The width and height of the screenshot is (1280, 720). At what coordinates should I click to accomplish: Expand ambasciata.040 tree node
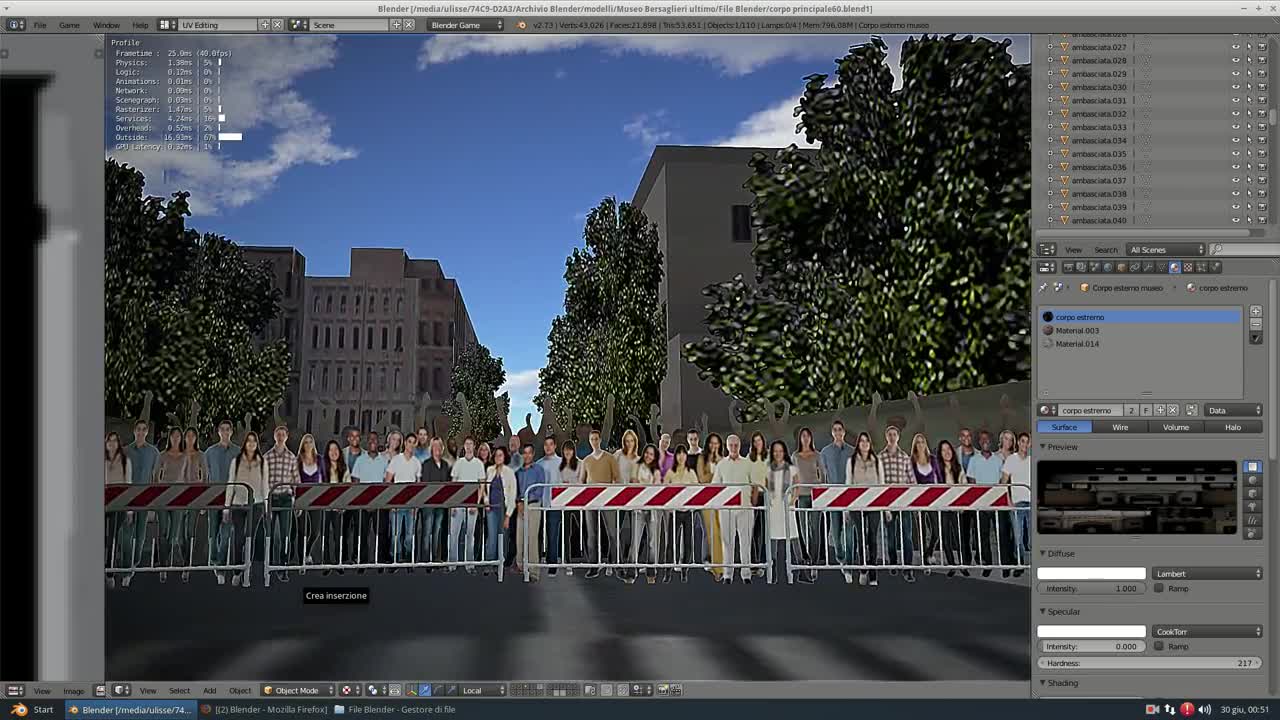click(1049, 220)
